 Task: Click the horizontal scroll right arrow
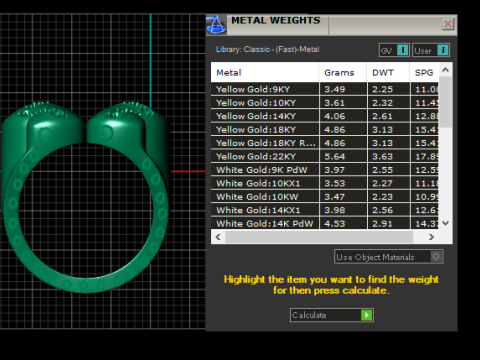click(x=431, y=237)
